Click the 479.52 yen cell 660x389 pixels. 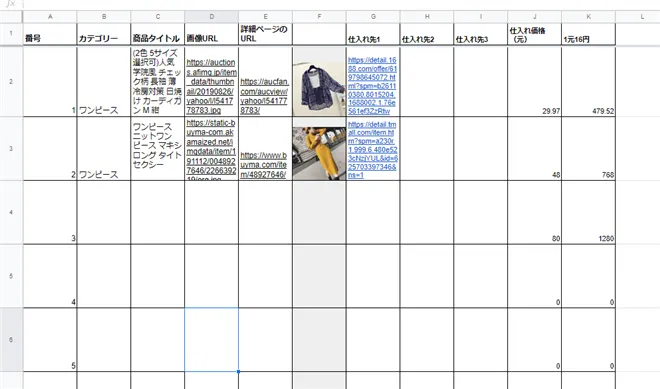(588, 81)
